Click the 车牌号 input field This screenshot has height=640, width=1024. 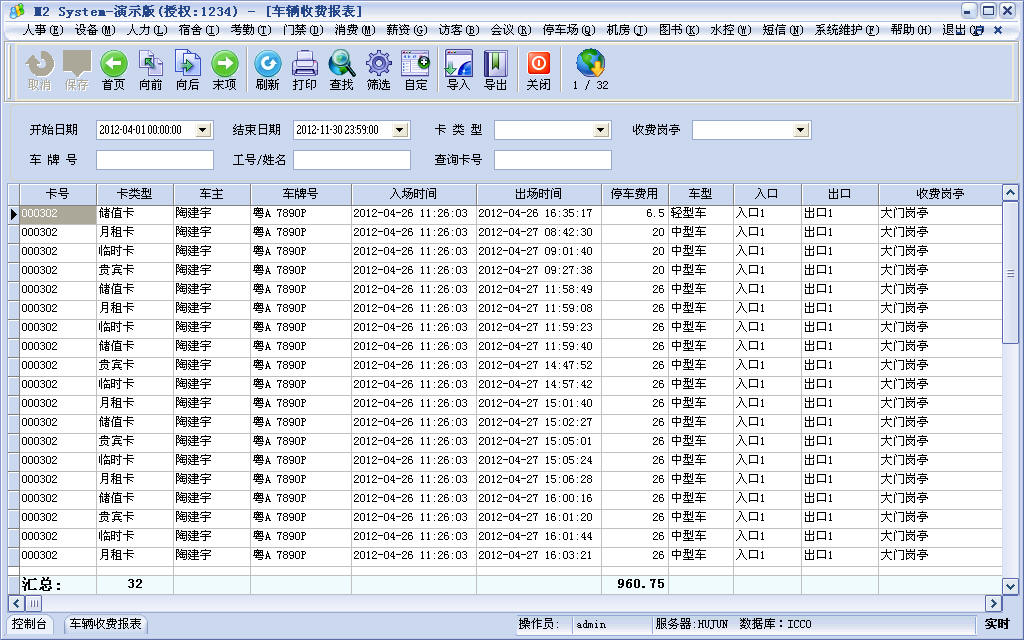click(x=155, y=160)
